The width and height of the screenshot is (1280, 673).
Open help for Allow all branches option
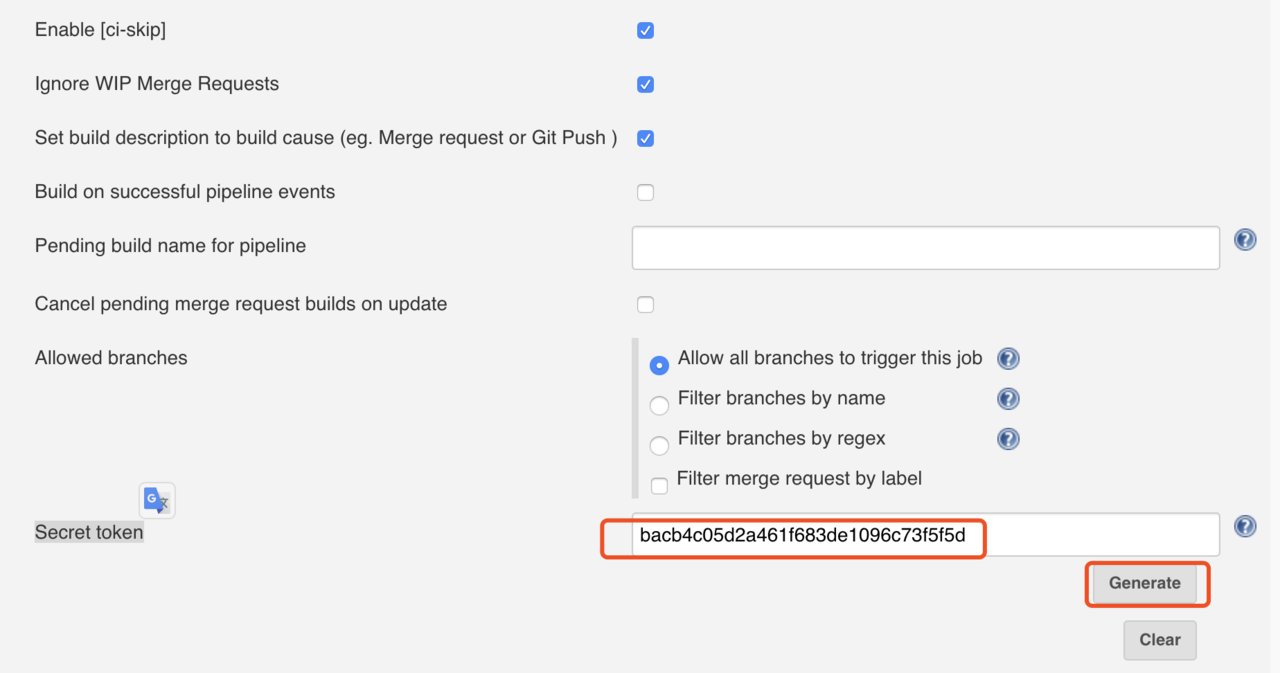pyautogui.click(x=1008, y=358)
